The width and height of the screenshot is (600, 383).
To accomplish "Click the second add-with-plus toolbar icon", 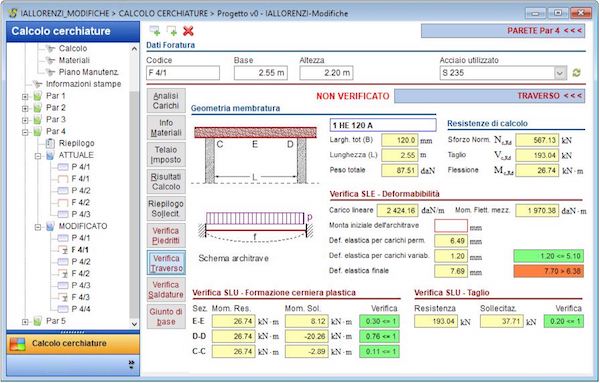I will point(171,31).
